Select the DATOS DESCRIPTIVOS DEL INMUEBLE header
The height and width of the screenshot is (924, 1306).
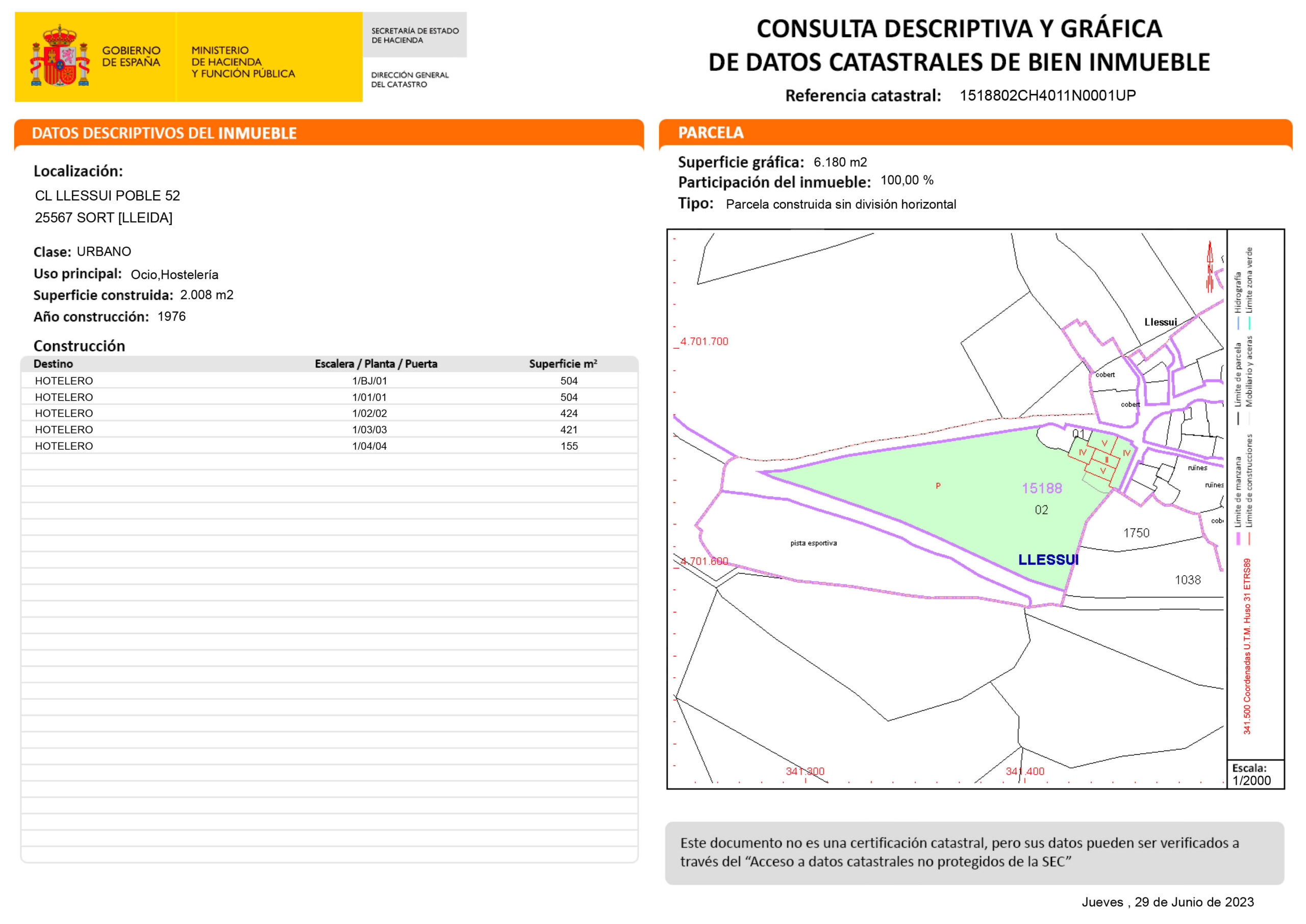(164, 133)
